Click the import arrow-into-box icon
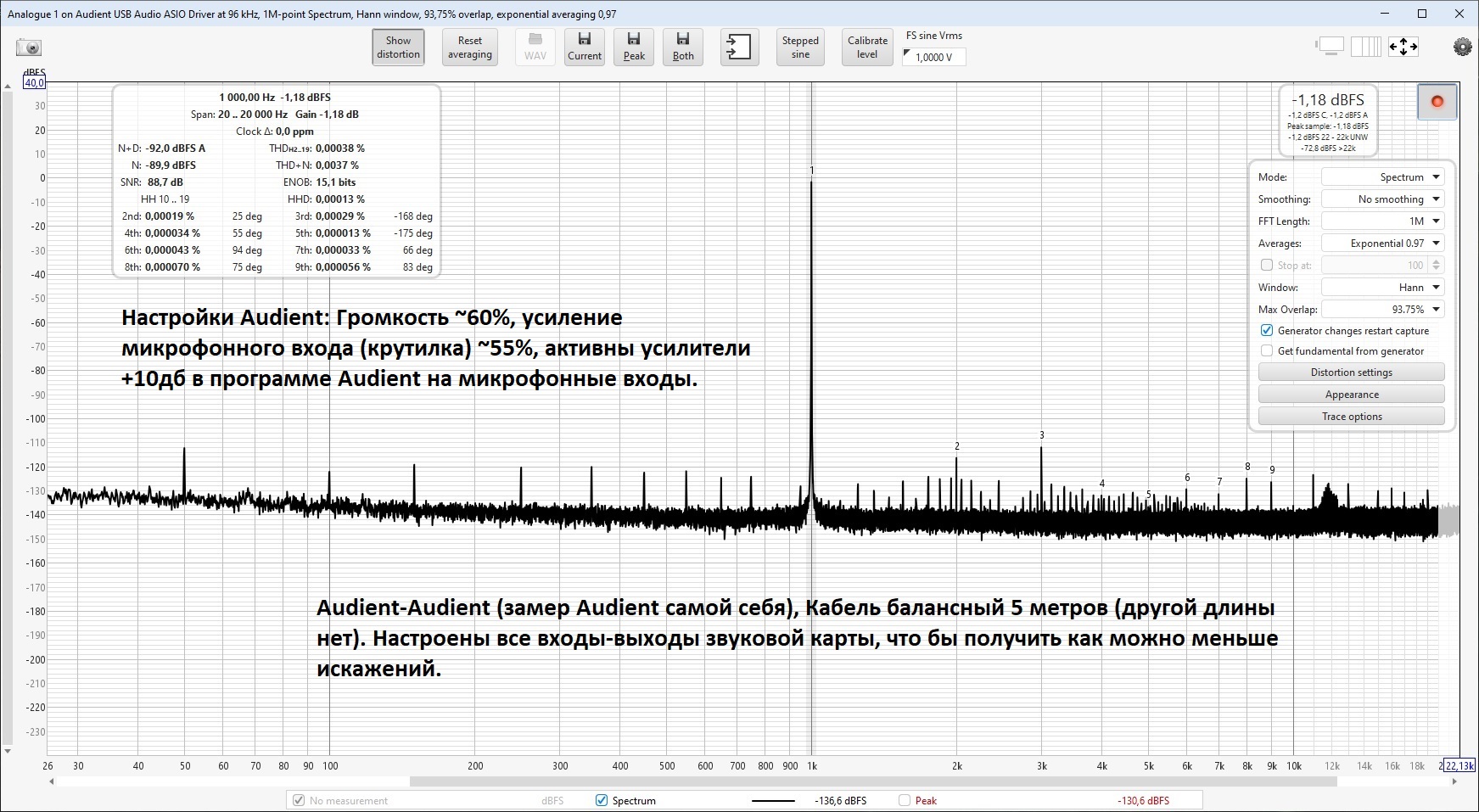Viewport: 1479px width, 812px height. [x=739, y=48]
